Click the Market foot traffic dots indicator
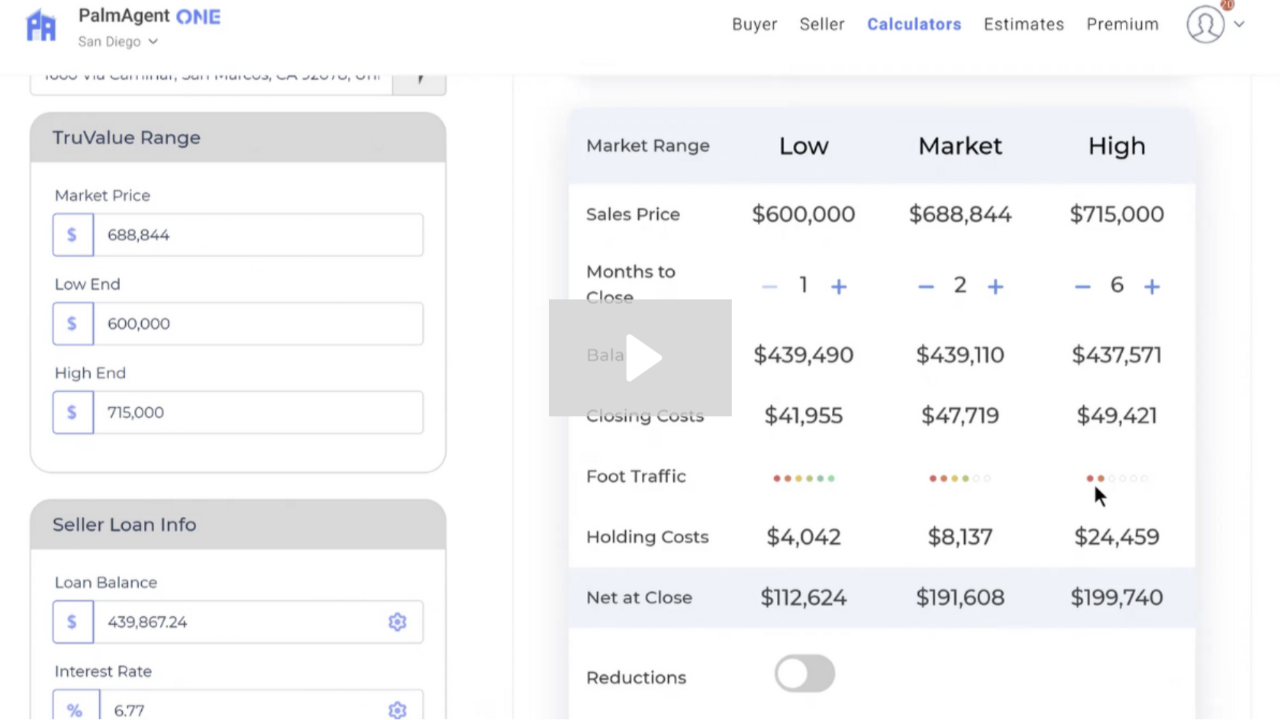Screen dimensions: 1280x720 (960, 478)
